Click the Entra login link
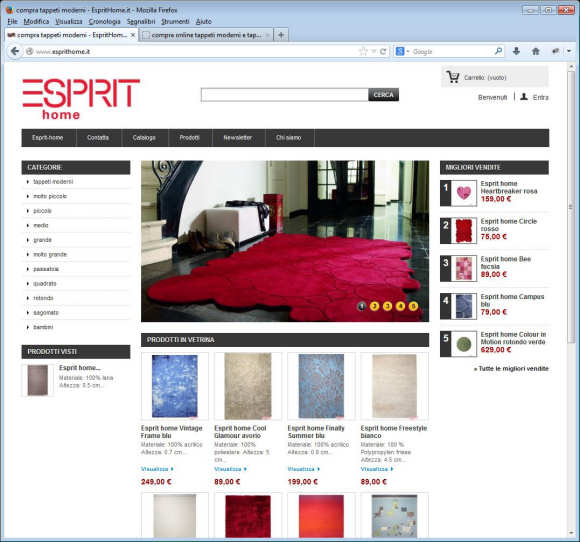 (540, 97)
